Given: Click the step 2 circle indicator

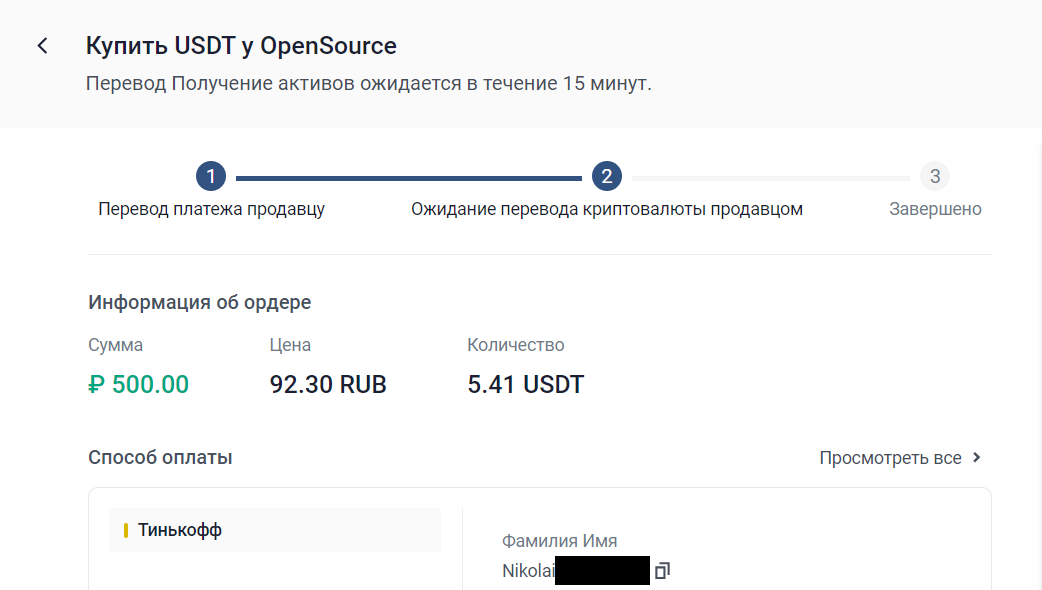Looking at the screenshot, I should tap(606, 177).
